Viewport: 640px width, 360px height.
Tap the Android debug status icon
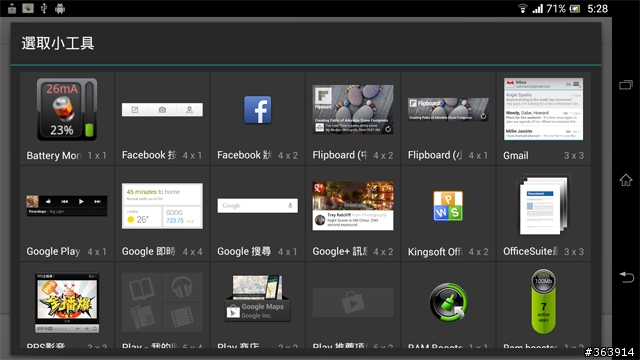click(x=60, y=8)
